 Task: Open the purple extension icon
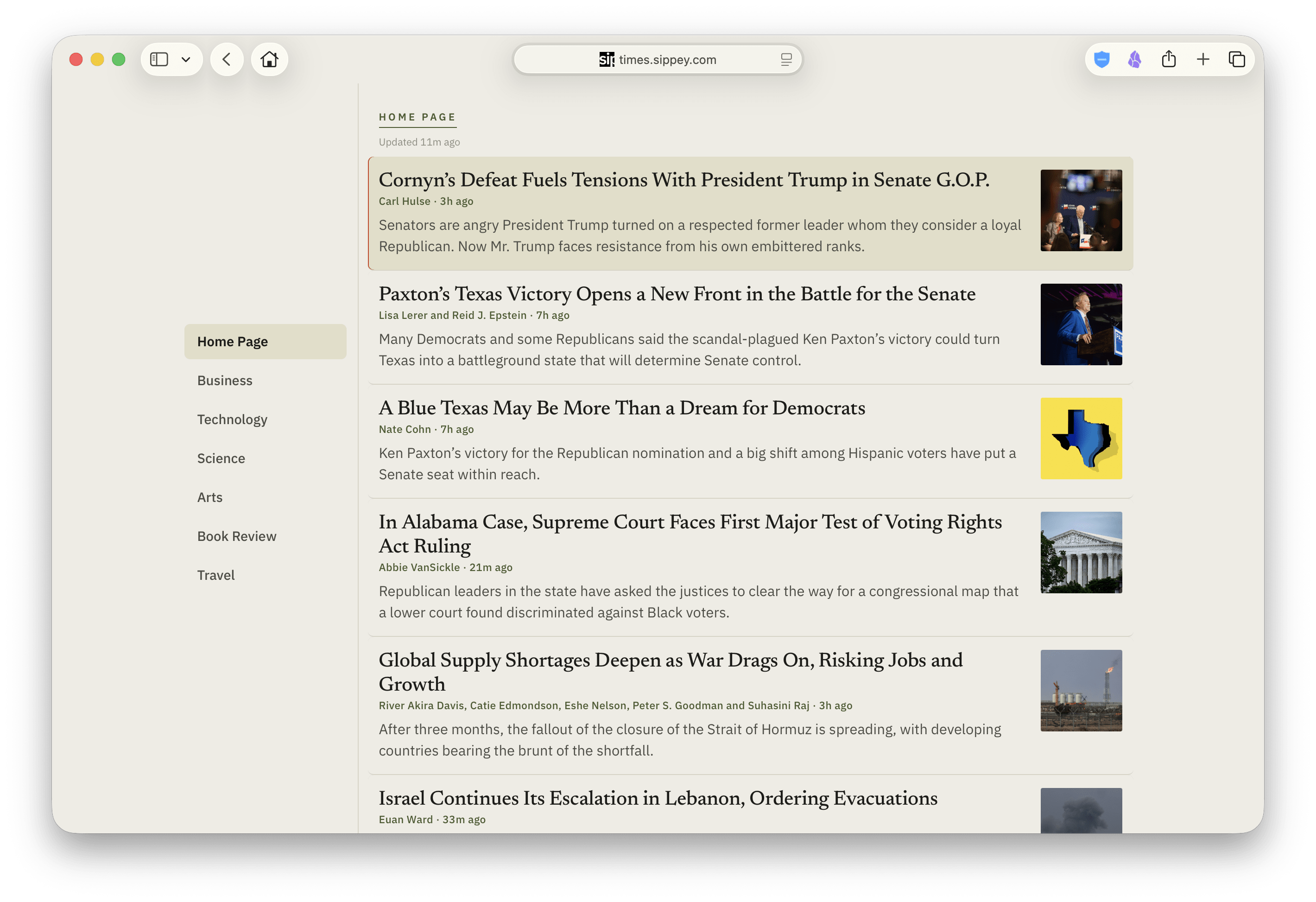click(1134, 59)
